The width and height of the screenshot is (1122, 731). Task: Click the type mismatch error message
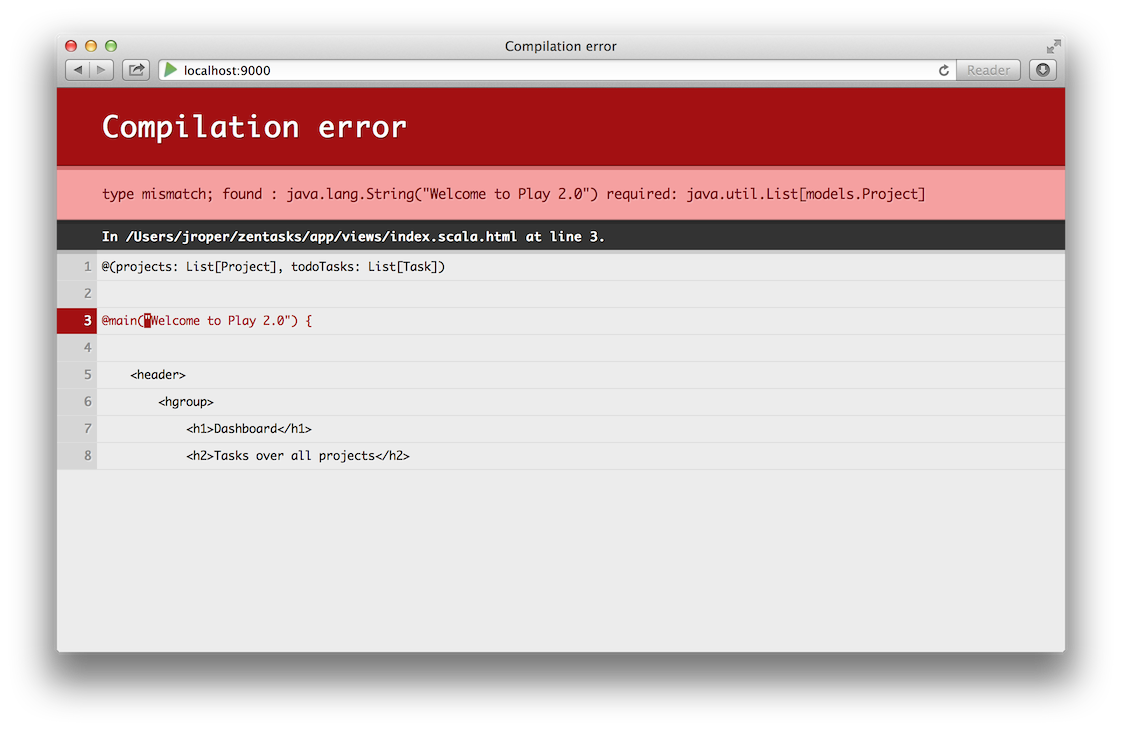pos(513,194)
